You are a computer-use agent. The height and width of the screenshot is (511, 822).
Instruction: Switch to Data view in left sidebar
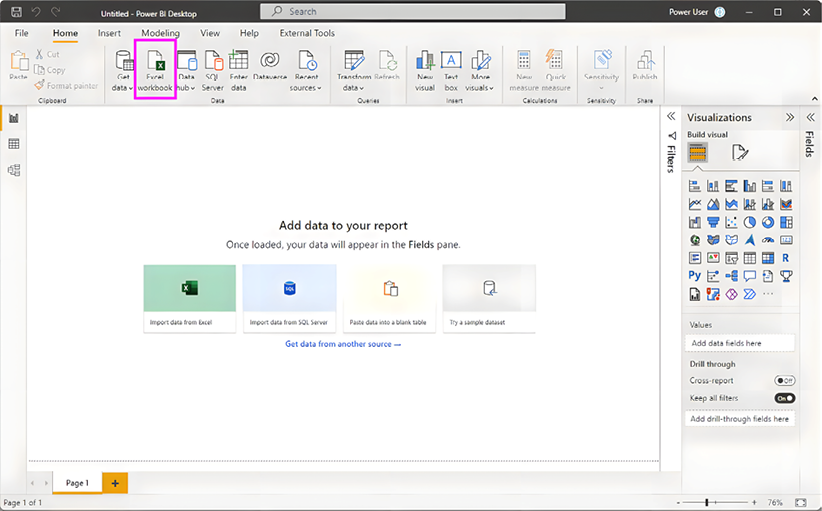click(x=14, y=144)
